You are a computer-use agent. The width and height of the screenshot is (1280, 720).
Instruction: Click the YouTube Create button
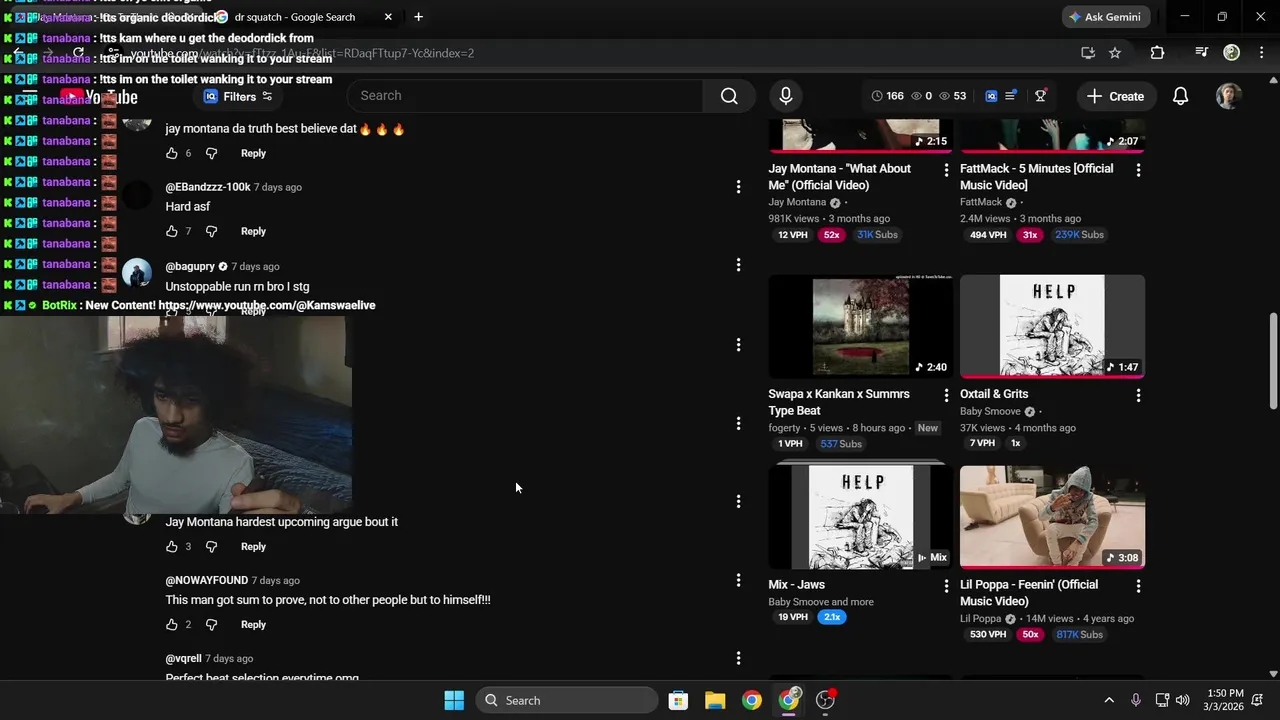1115,96
